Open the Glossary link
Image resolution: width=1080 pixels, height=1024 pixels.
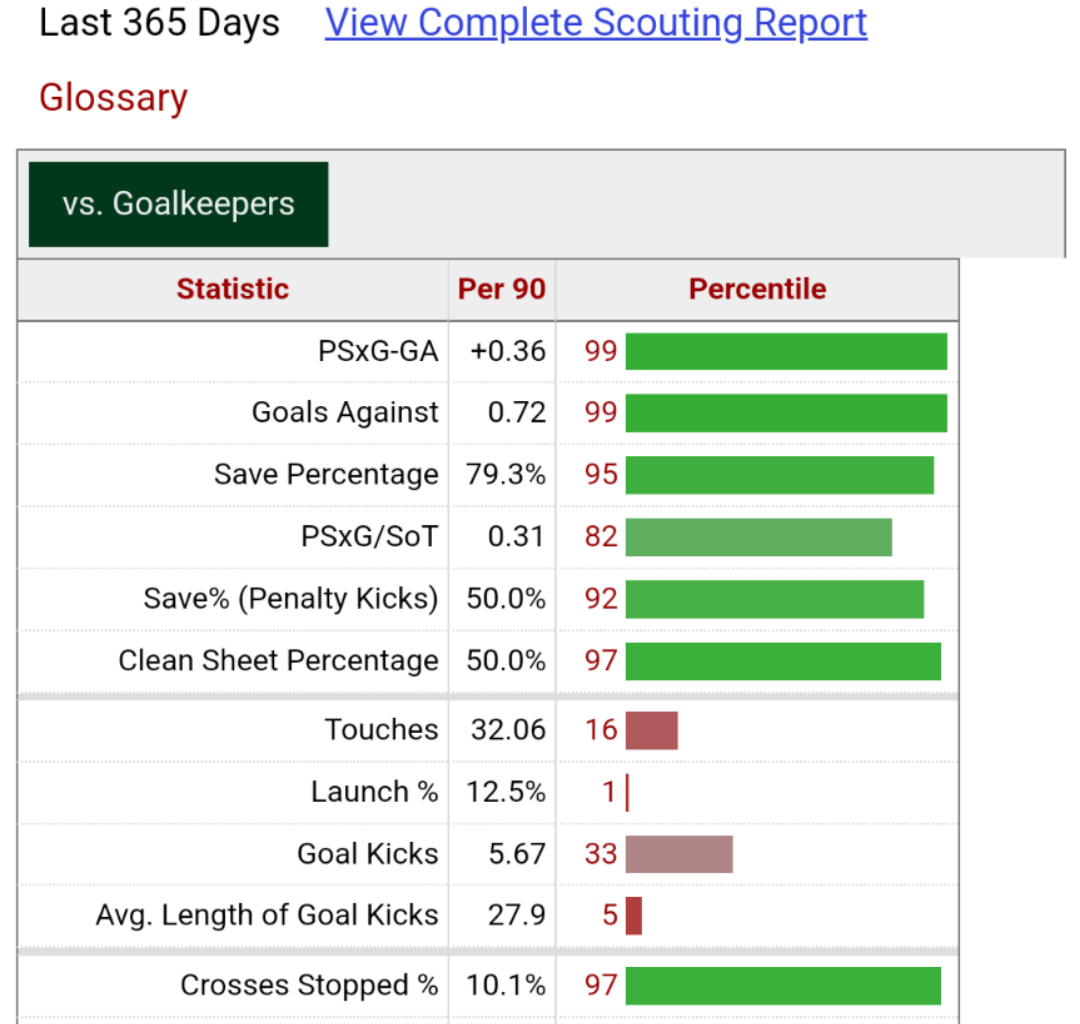click(113, 98)
